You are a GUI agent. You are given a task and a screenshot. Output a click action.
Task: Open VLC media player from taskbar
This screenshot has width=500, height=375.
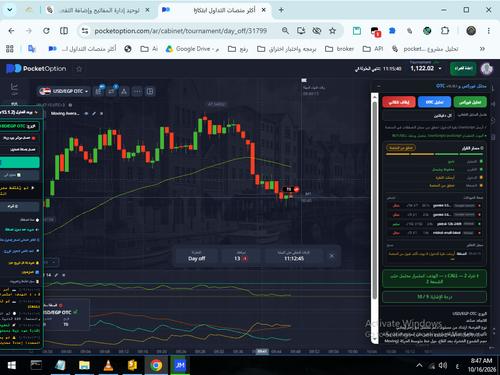pos(108,365)
